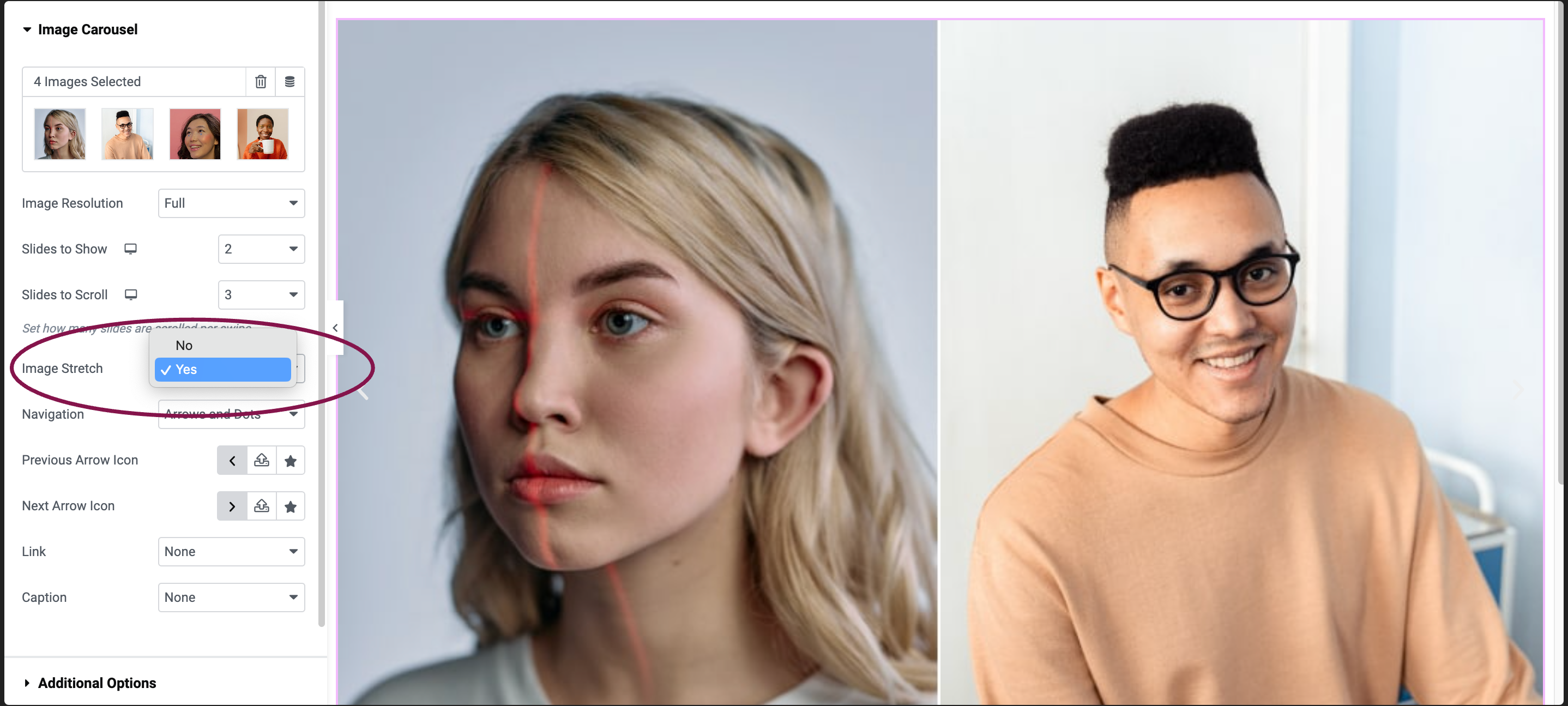Screen dimensions: 1568x706
Task: Click the delete images icon
Action: tap(260, 81)
